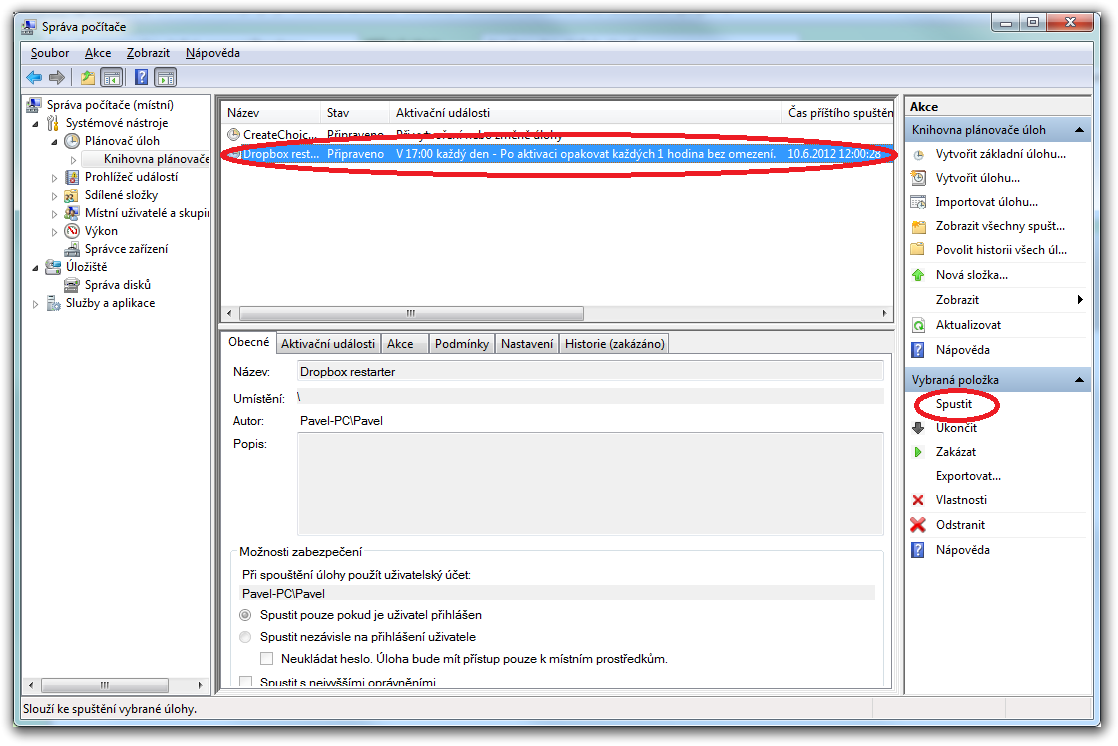Screen dimensions: 1118x746
Task: Click the Plánovač úloh clock icon
Action: click(72, 140)
